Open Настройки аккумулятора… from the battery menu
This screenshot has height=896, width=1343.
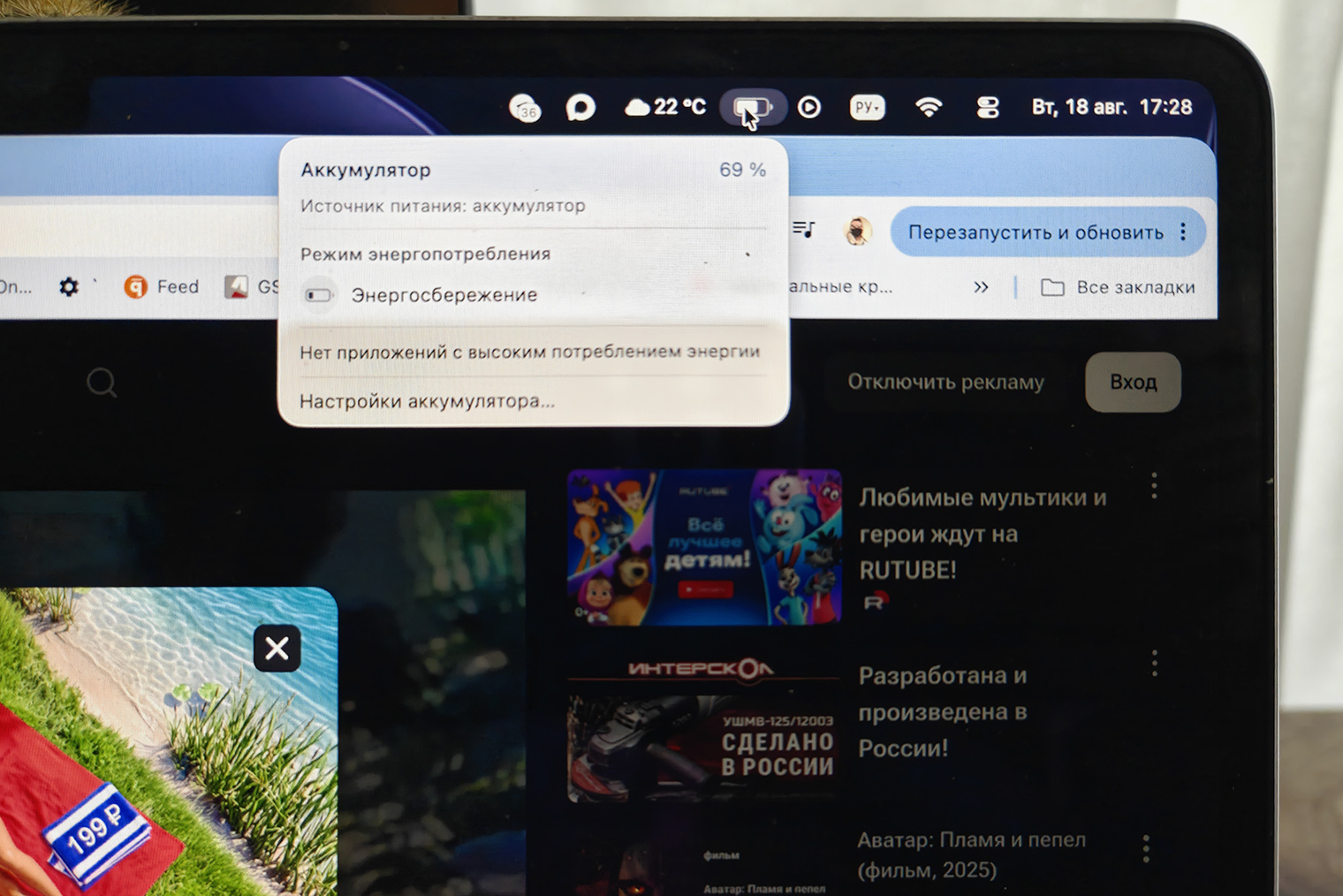click(x=428, y=401)
